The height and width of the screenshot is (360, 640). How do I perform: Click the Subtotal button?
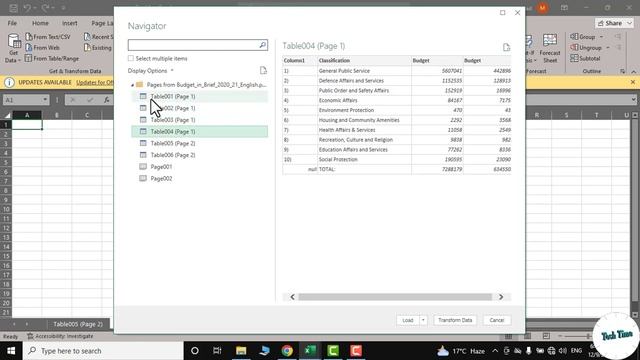point(585,58)
